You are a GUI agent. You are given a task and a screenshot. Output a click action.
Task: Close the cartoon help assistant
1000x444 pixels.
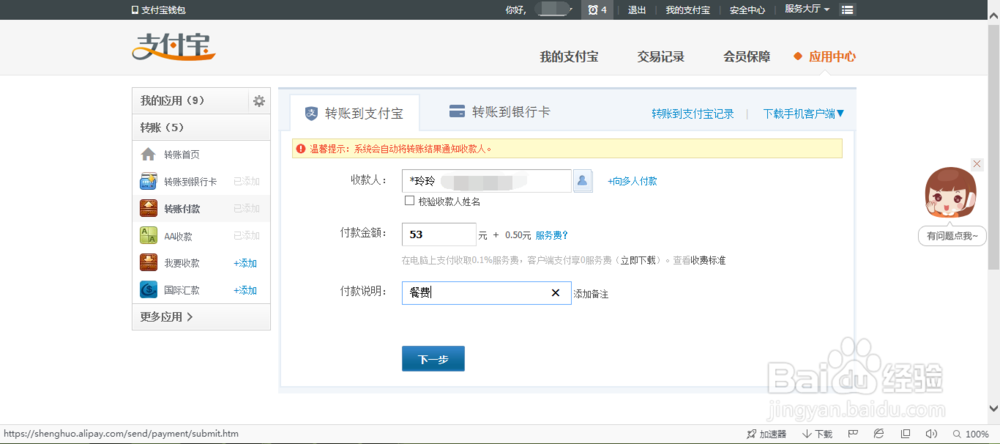pos(977,165)
